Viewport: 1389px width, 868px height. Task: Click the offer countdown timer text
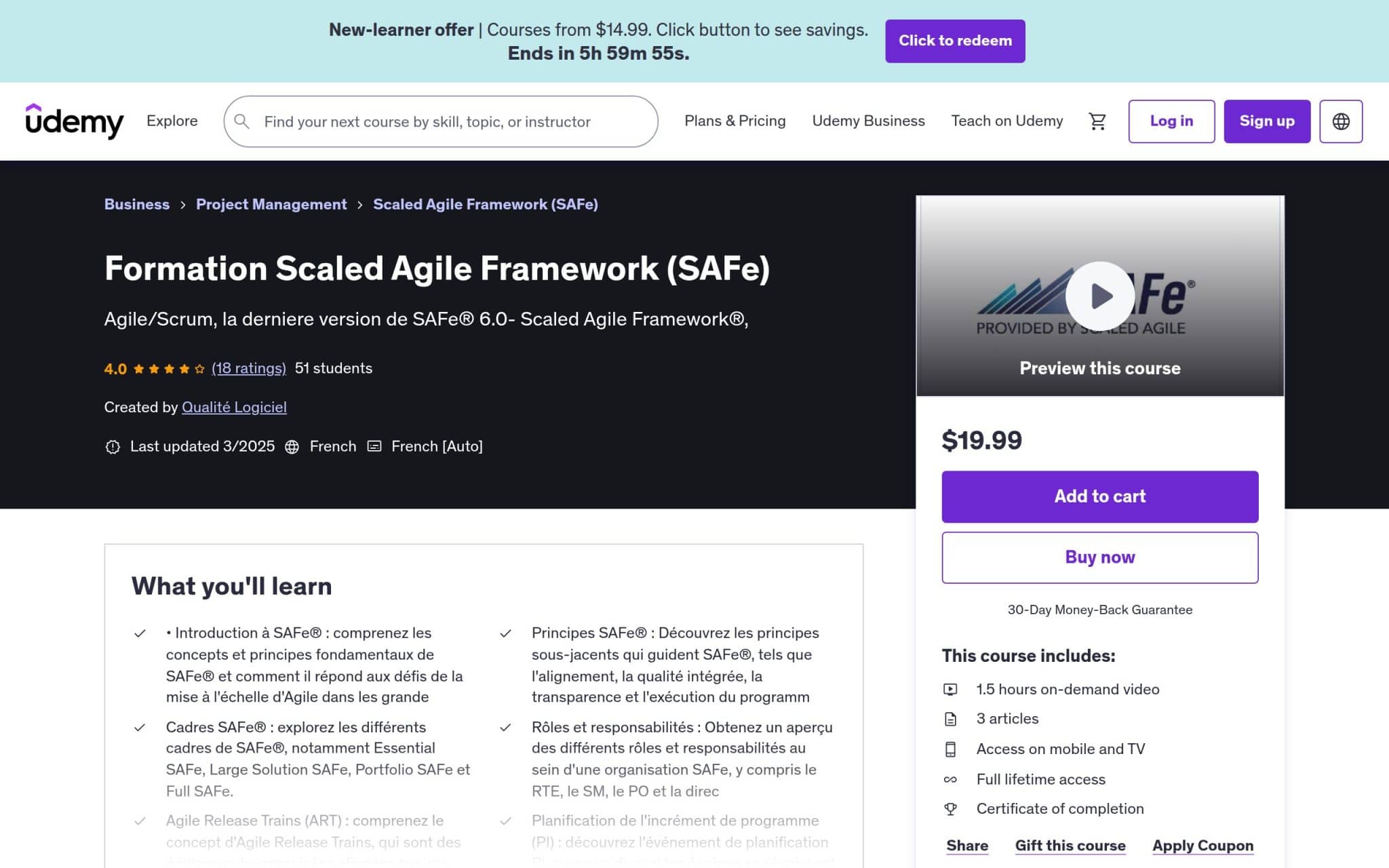[x=598, y=53]
